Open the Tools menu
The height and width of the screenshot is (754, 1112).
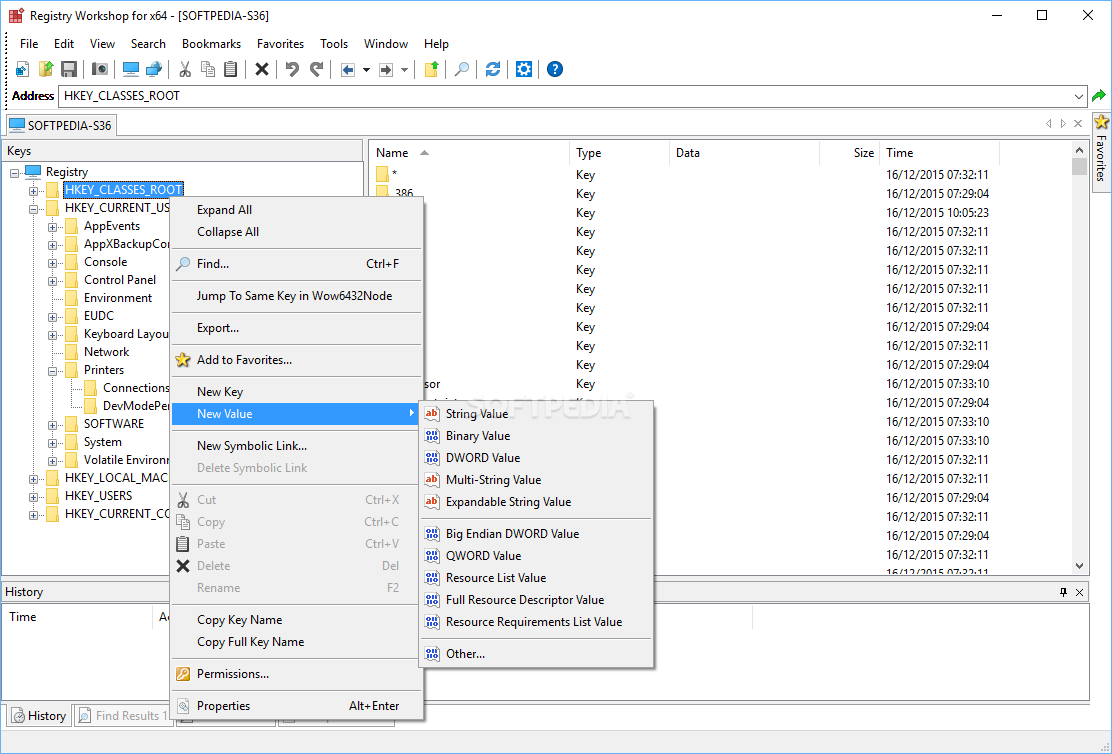(x=334, y=44)
